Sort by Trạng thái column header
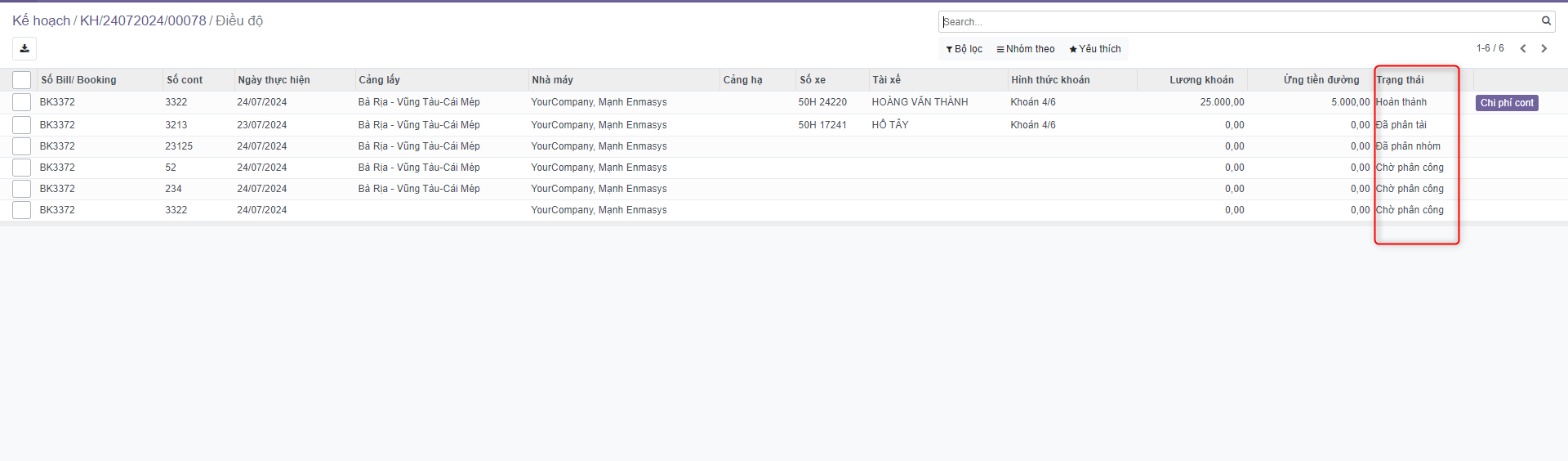The height and width of the screenshot is (461, 1568). coord(1400,80)
